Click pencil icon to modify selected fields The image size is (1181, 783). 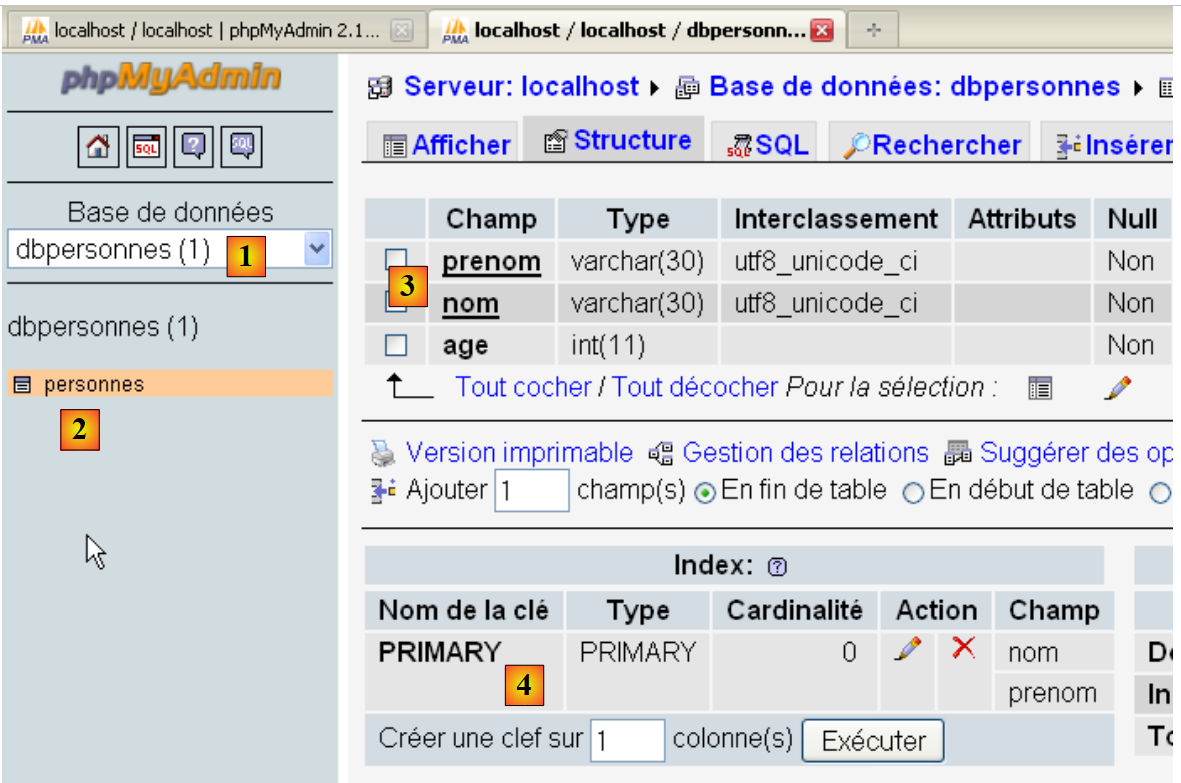coord(1117,388)
